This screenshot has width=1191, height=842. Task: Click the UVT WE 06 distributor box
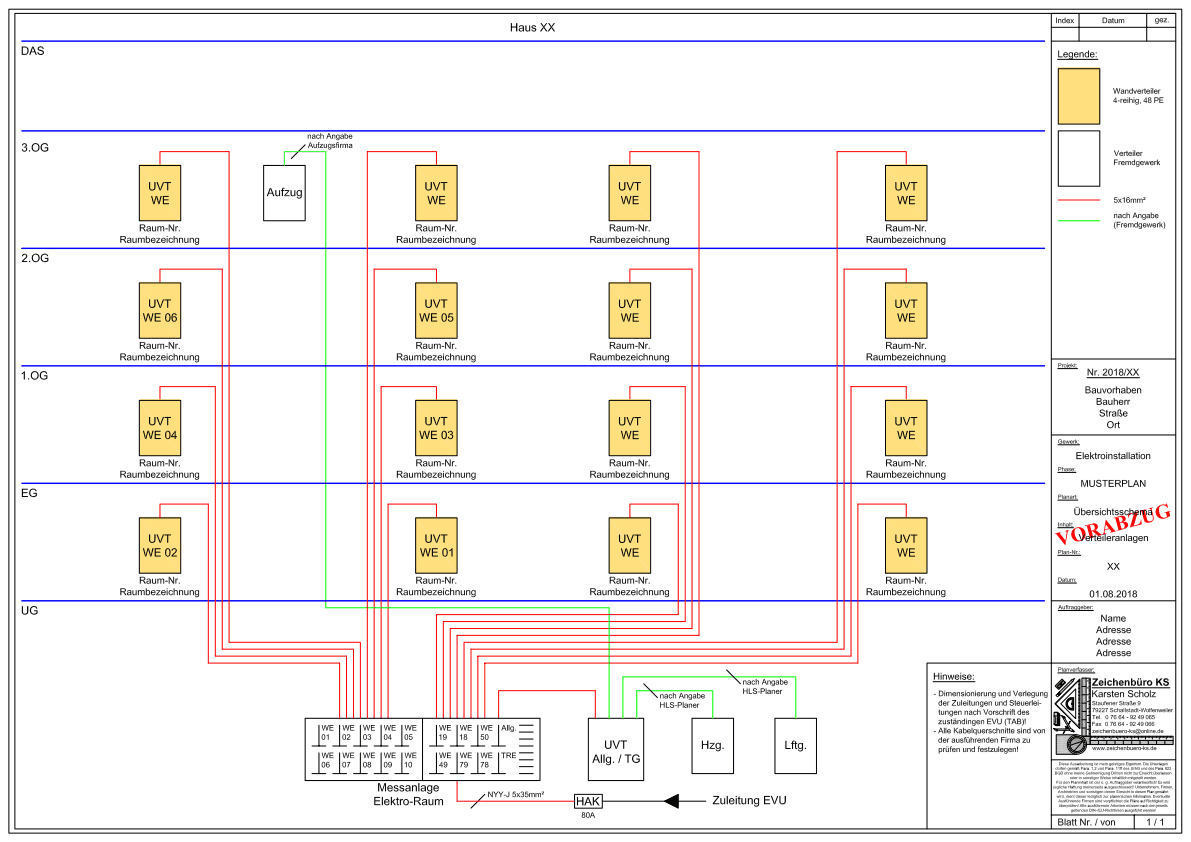tap(159, 310)
